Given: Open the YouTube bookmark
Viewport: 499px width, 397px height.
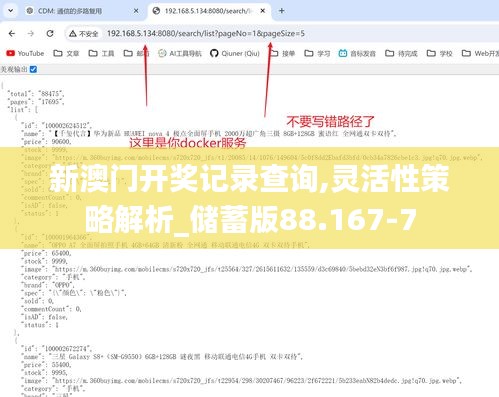Looking at the screenshot, I should tap(25, 53).
